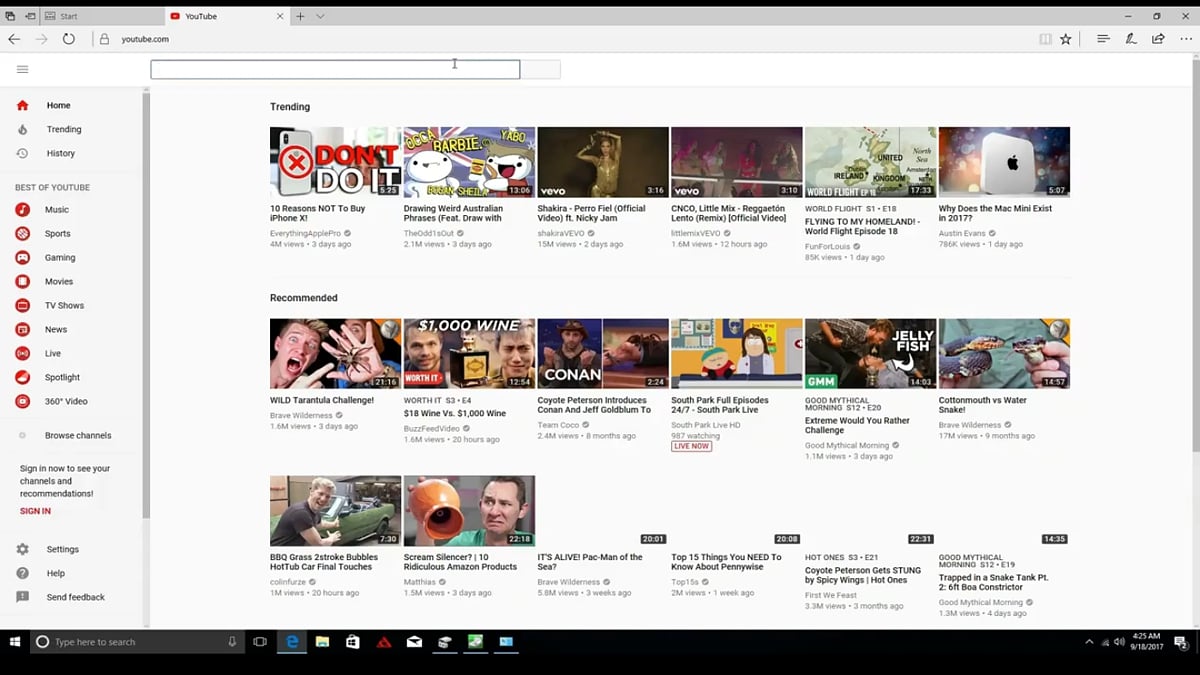
Task: Click the Live broadcast icon
Action: (22, 354)
